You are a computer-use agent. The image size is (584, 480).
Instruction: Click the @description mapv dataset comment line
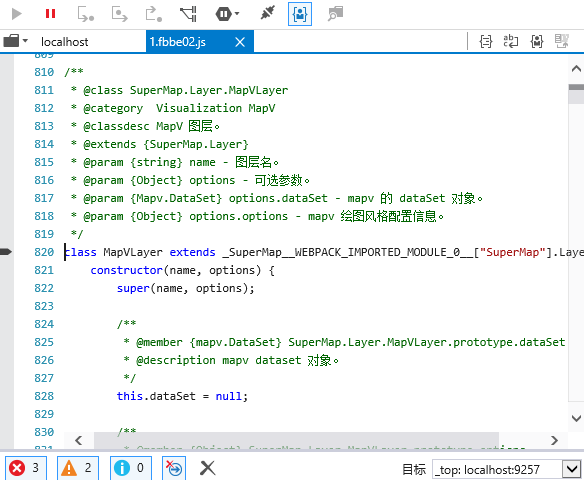click(231, 360)
